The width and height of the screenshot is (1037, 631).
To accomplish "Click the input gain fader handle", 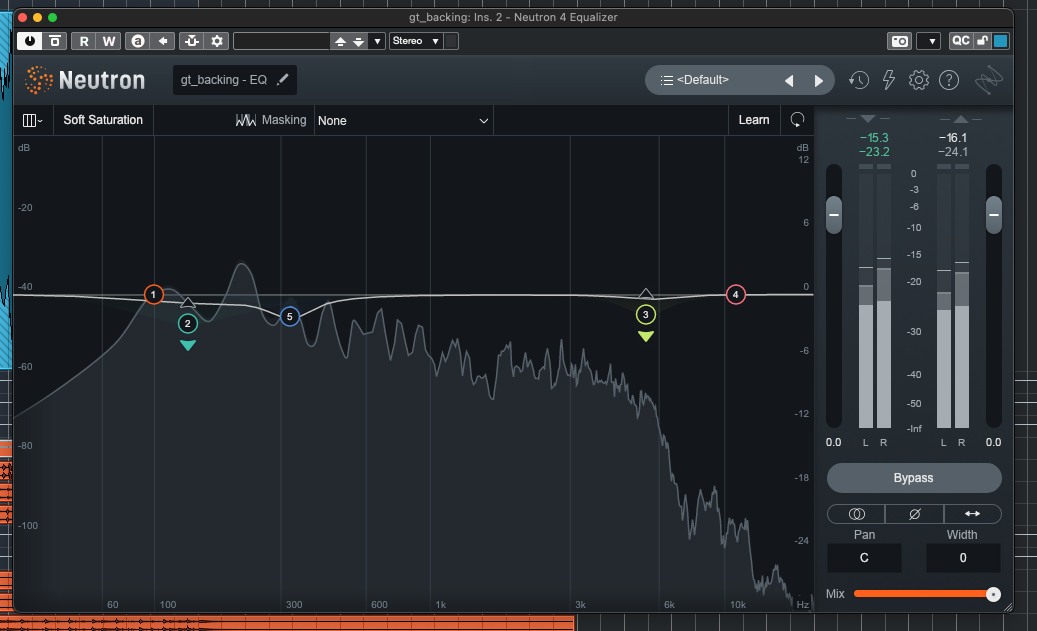I will [834, 215].
